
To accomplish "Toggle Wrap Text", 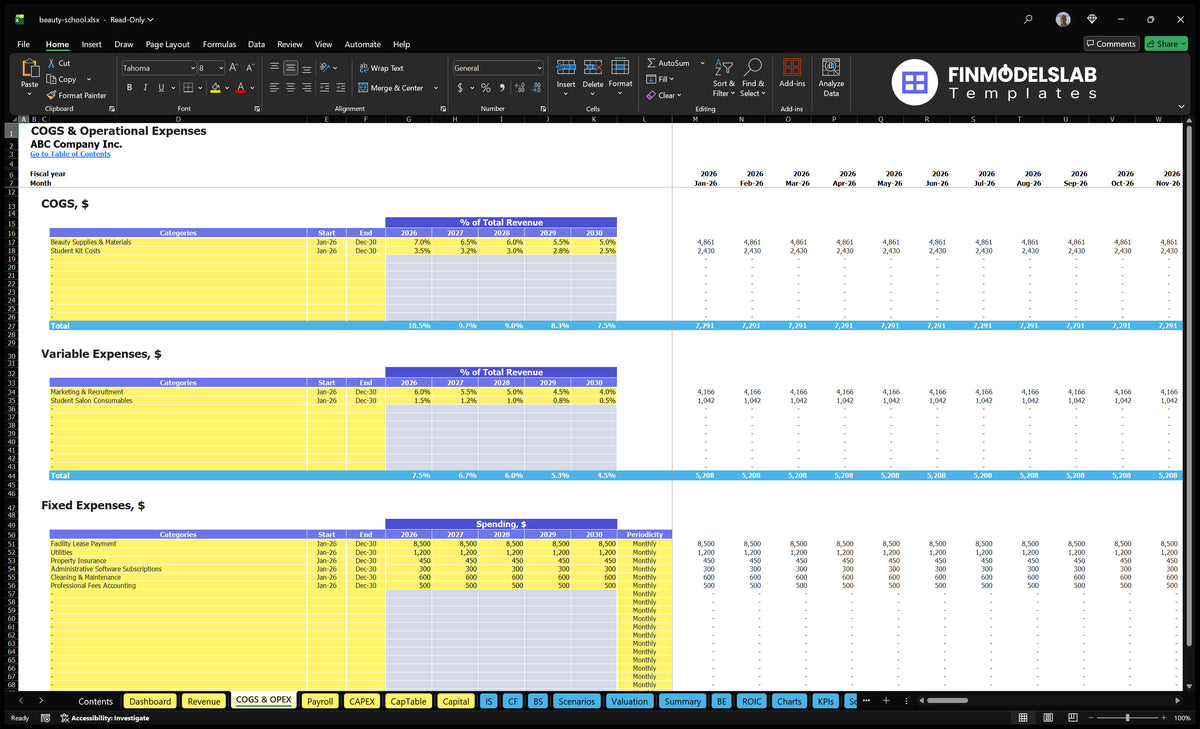I will click(x=381, y=68).
